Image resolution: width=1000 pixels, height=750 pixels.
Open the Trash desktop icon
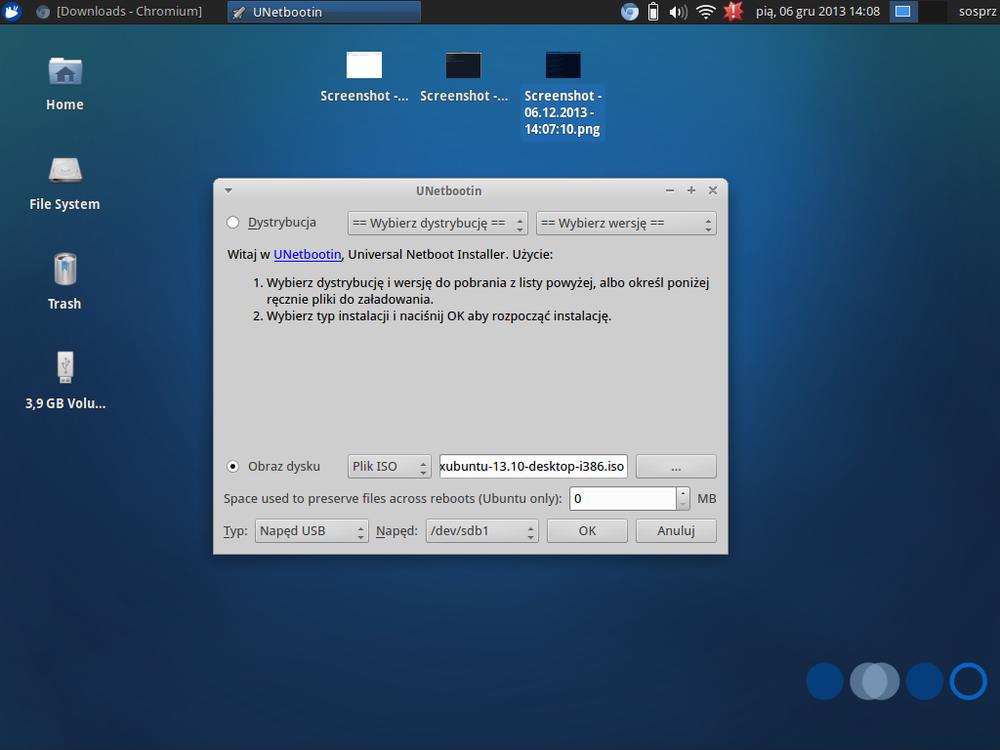click(x=65, y=268)
